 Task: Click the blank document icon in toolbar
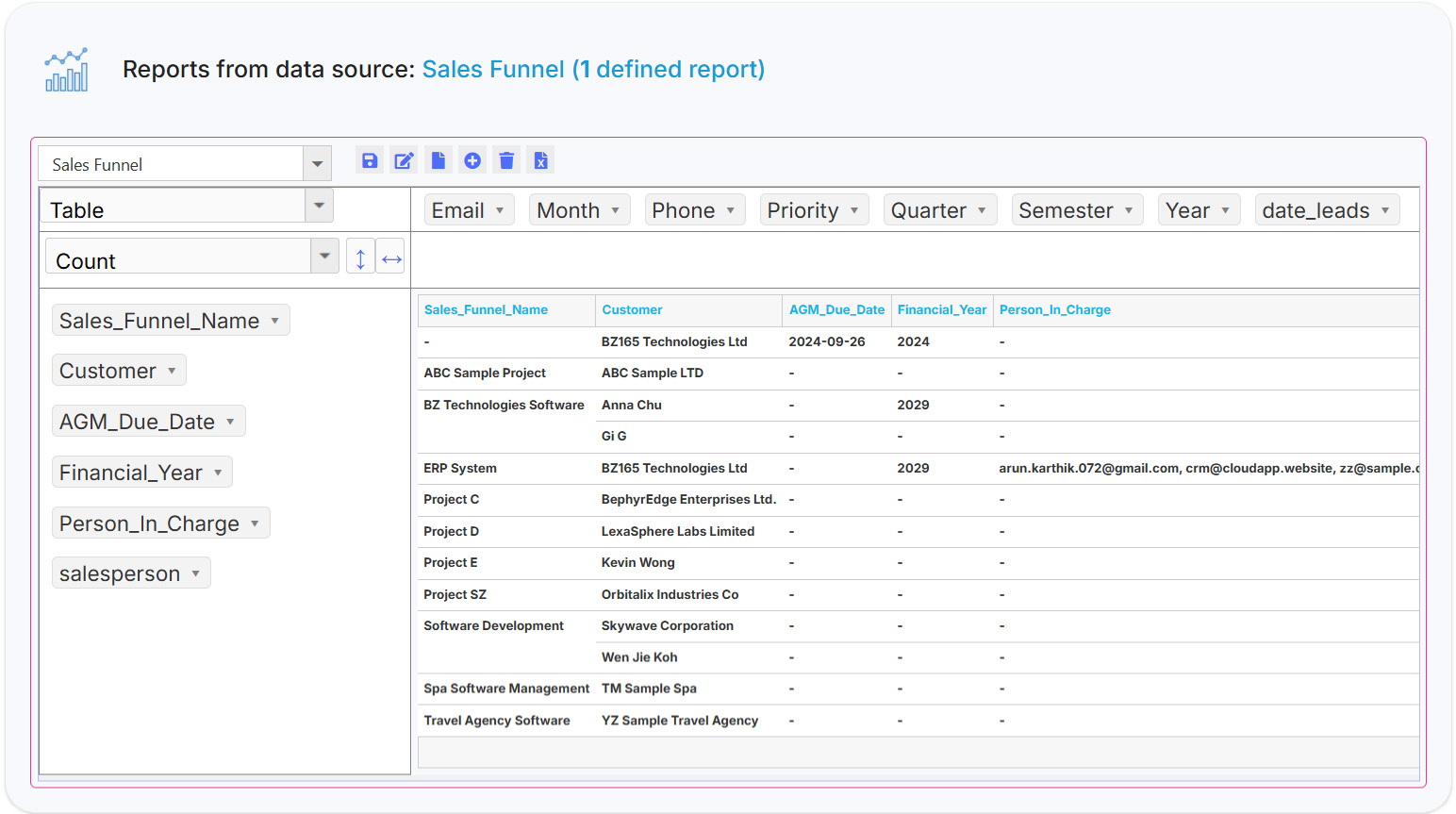click(438, 160)
